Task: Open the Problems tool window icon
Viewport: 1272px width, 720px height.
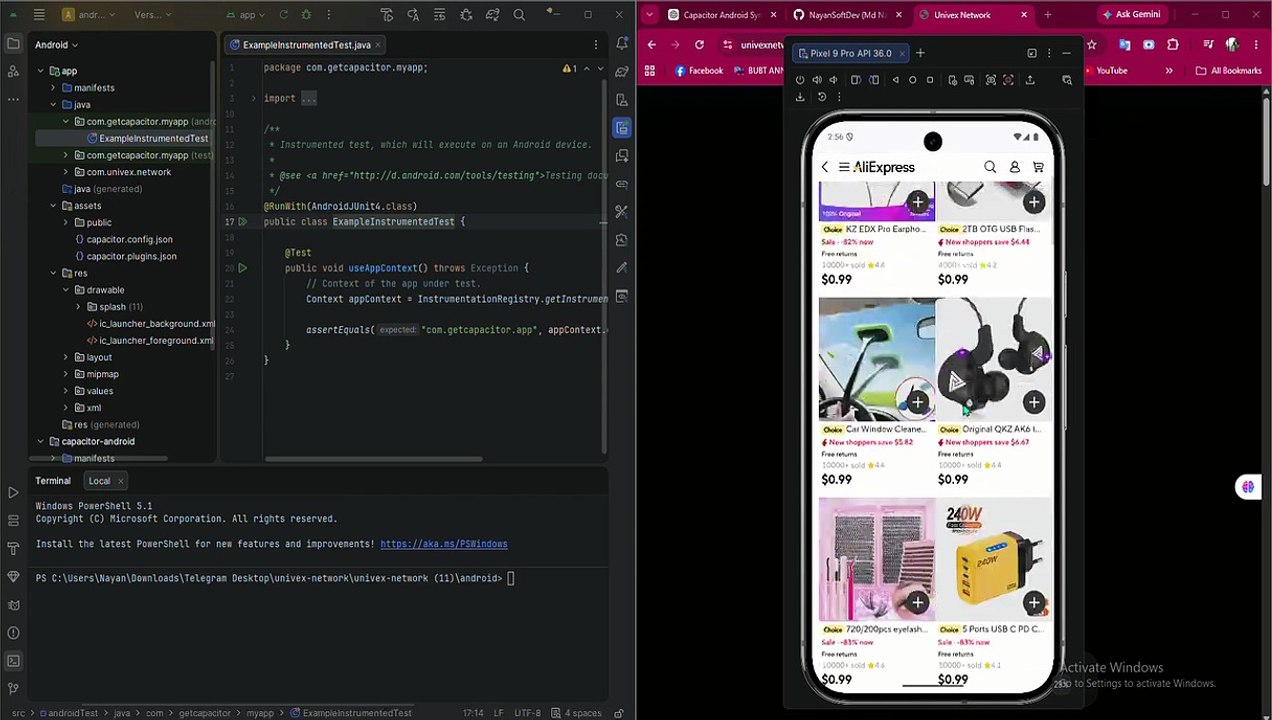Action: (13, 632)
